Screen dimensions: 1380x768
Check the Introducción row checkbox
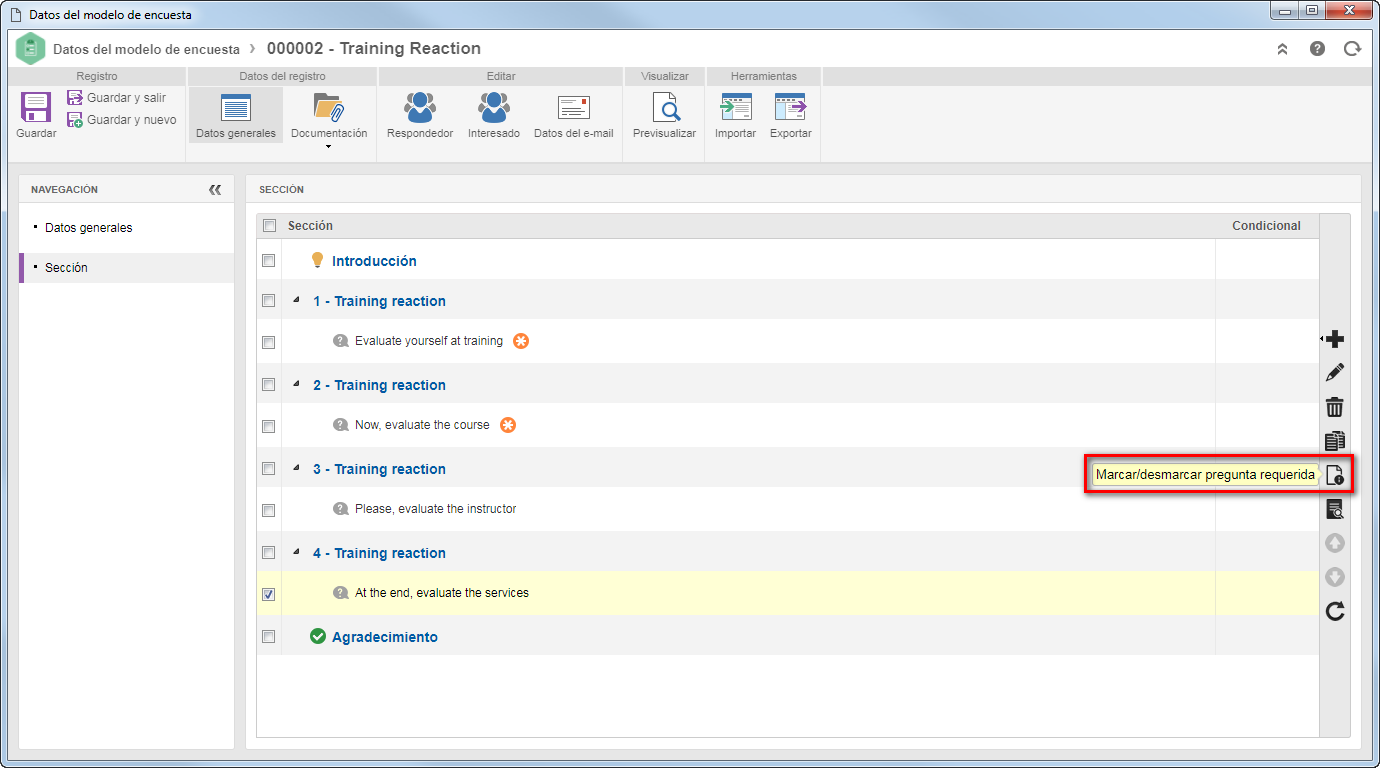tap(268, 260)
